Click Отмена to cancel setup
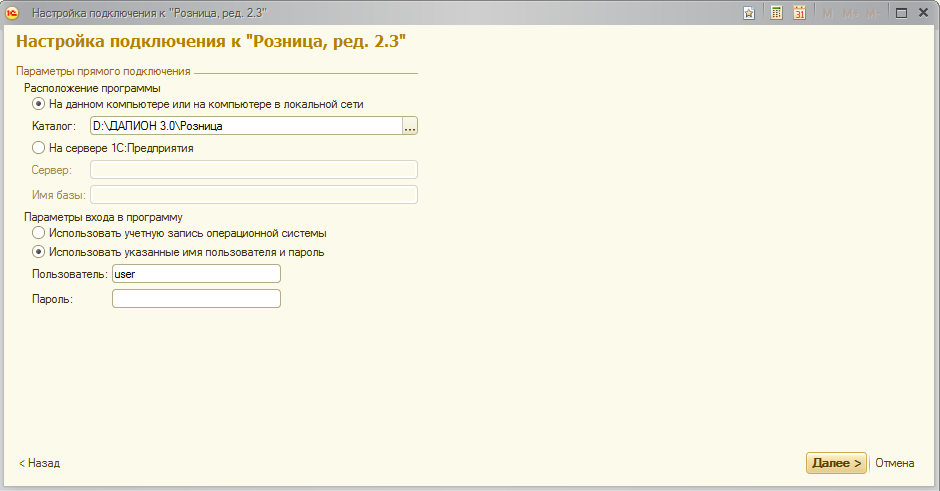Viewport: 940px width, 491px height. coord(894,463)
